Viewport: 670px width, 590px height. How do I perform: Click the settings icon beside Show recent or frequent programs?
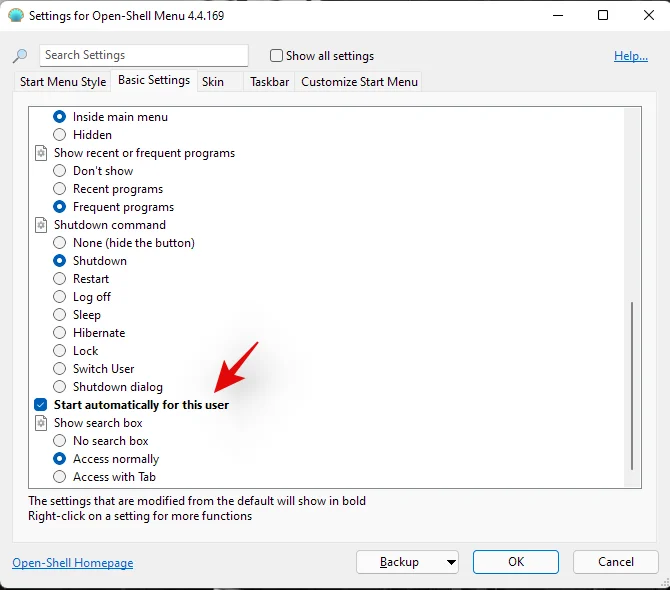[x=41, y=153]
